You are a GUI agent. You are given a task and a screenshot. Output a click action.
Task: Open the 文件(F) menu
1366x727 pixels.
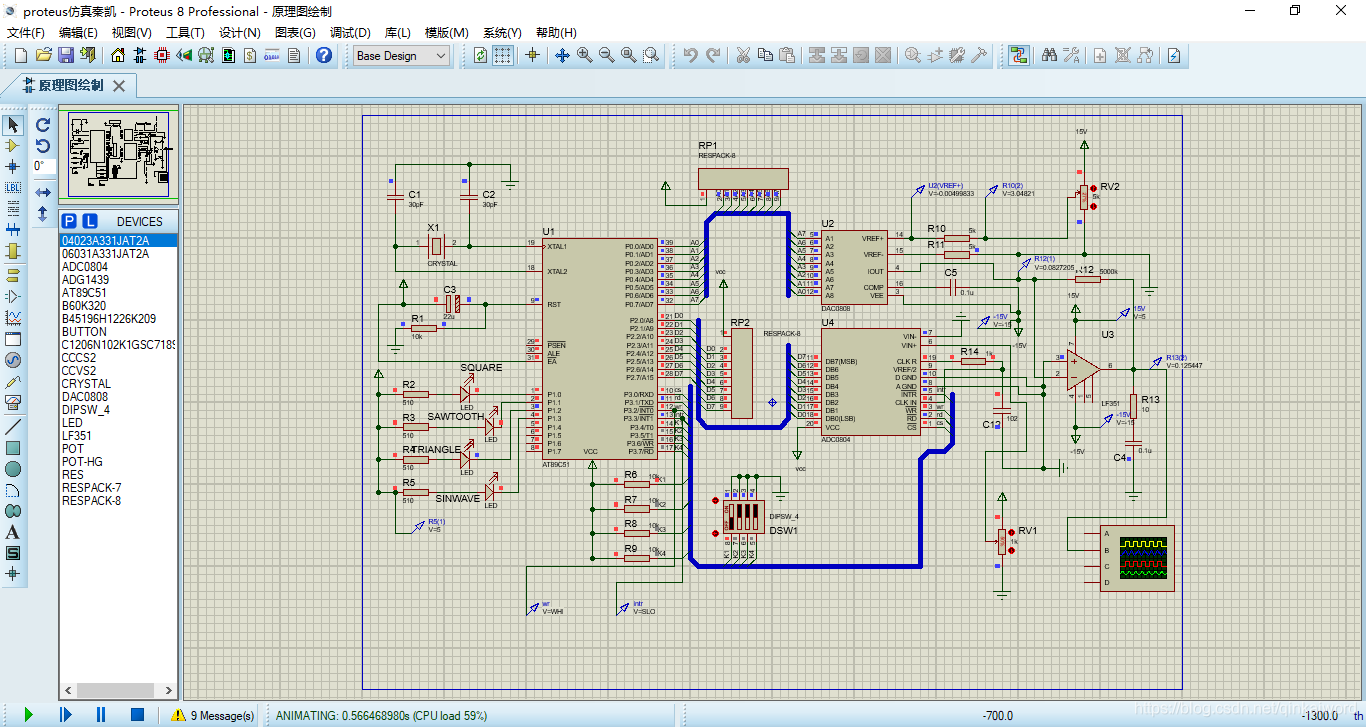click(26, 33)
